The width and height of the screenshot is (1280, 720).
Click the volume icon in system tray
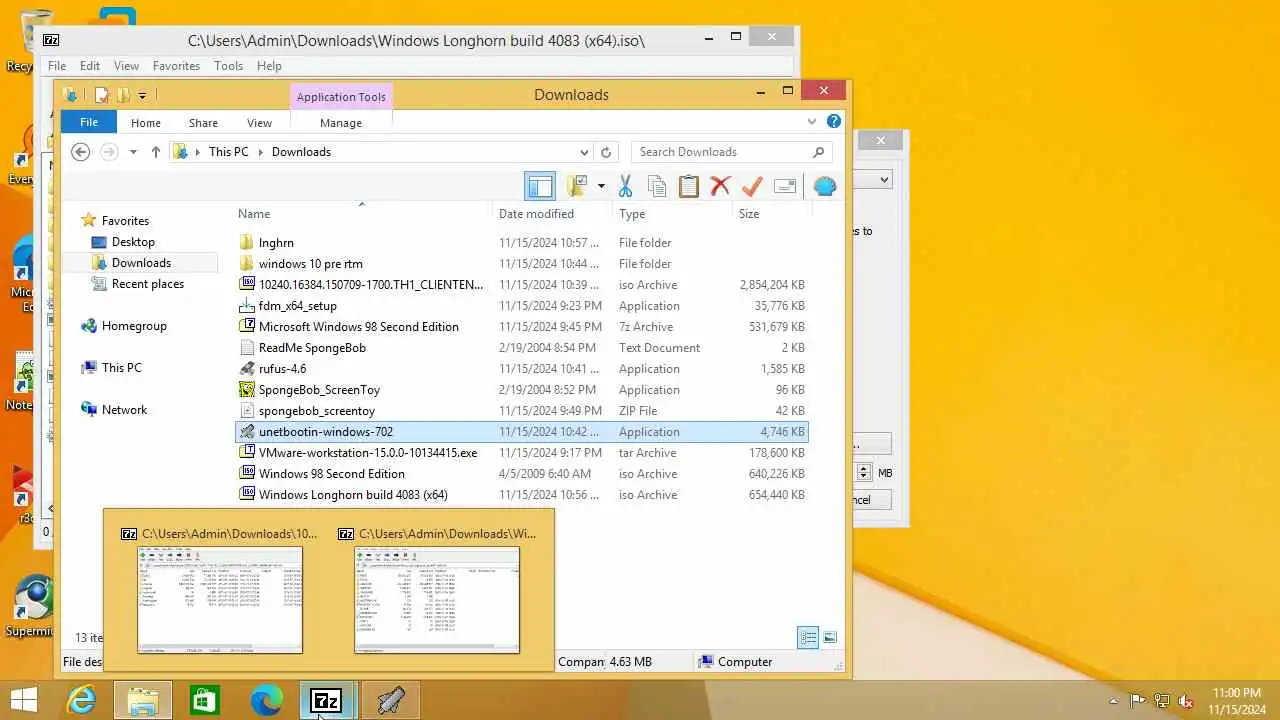click(1186, 701)
